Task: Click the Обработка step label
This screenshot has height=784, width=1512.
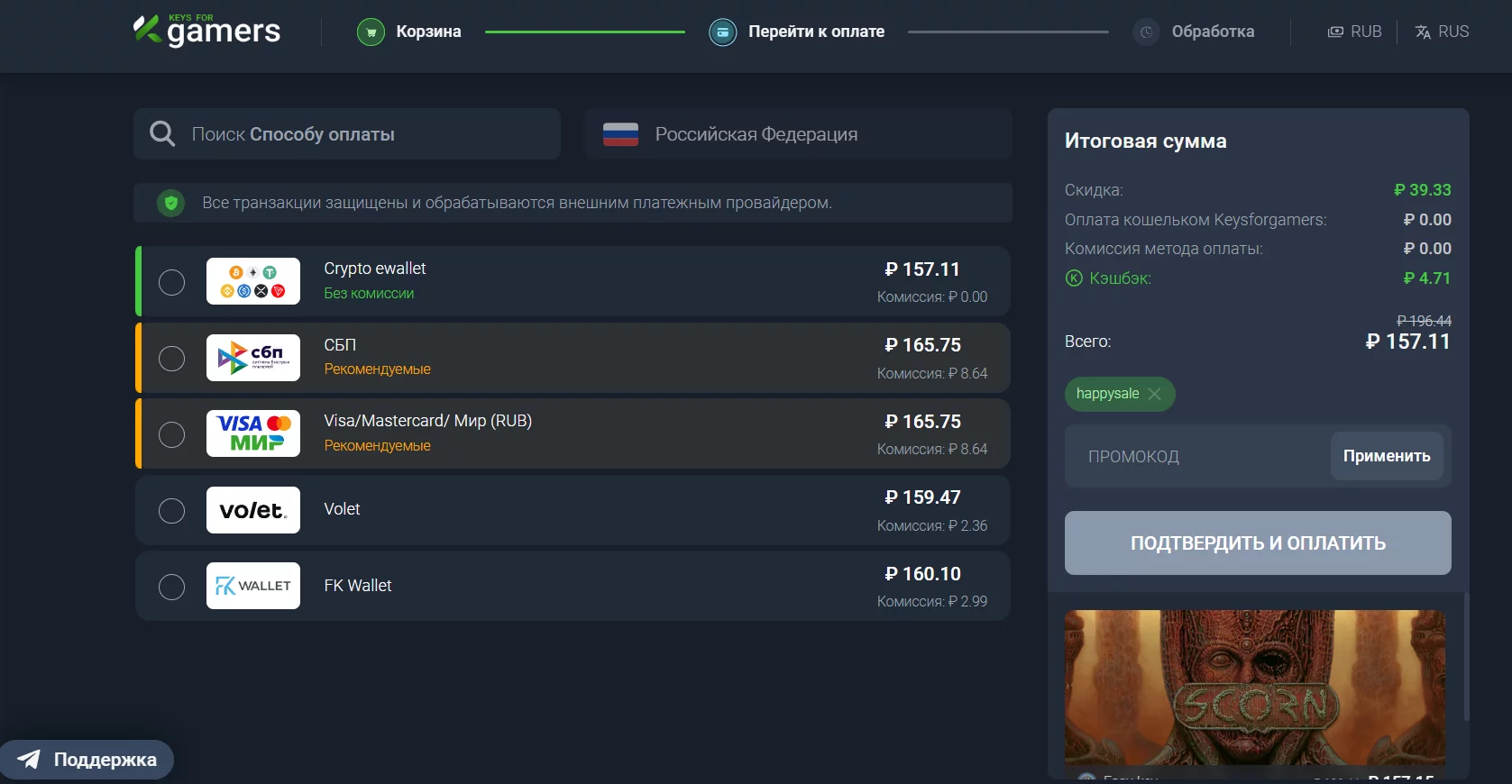Action: coord(1213,32)
